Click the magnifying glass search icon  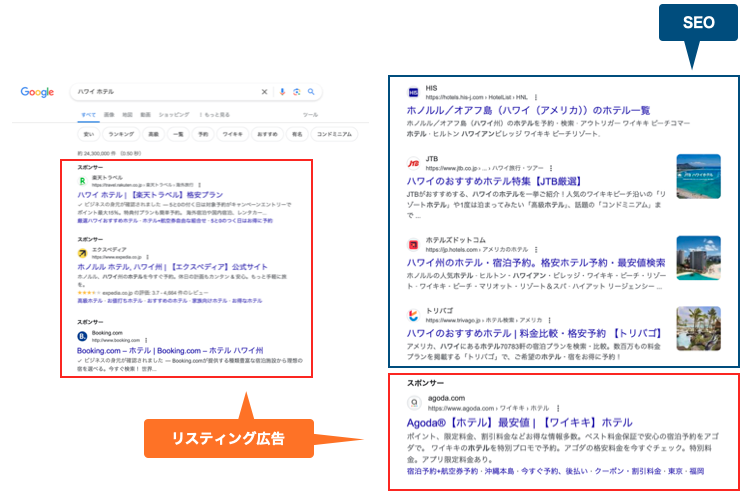coord(311,92)
